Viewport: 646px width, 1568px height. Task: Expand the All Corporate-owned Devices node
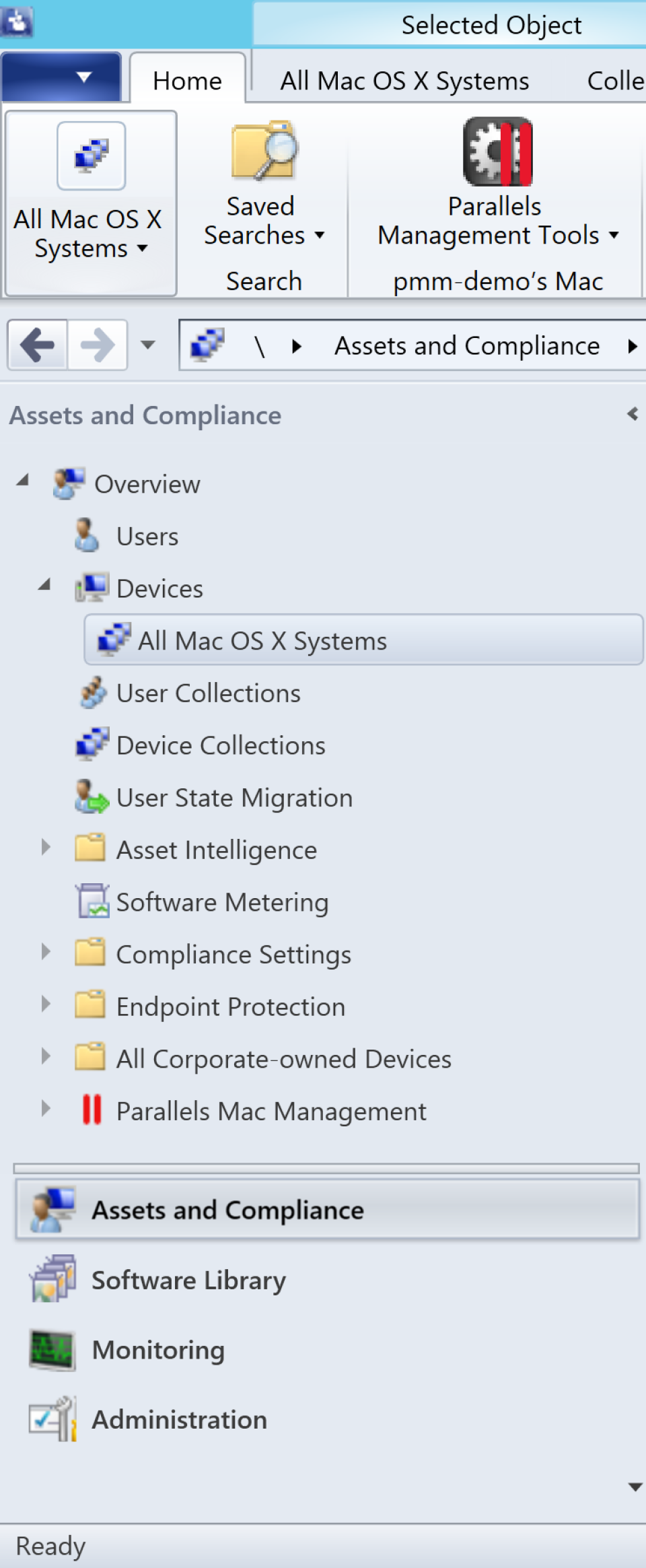tap(46, 1056)
